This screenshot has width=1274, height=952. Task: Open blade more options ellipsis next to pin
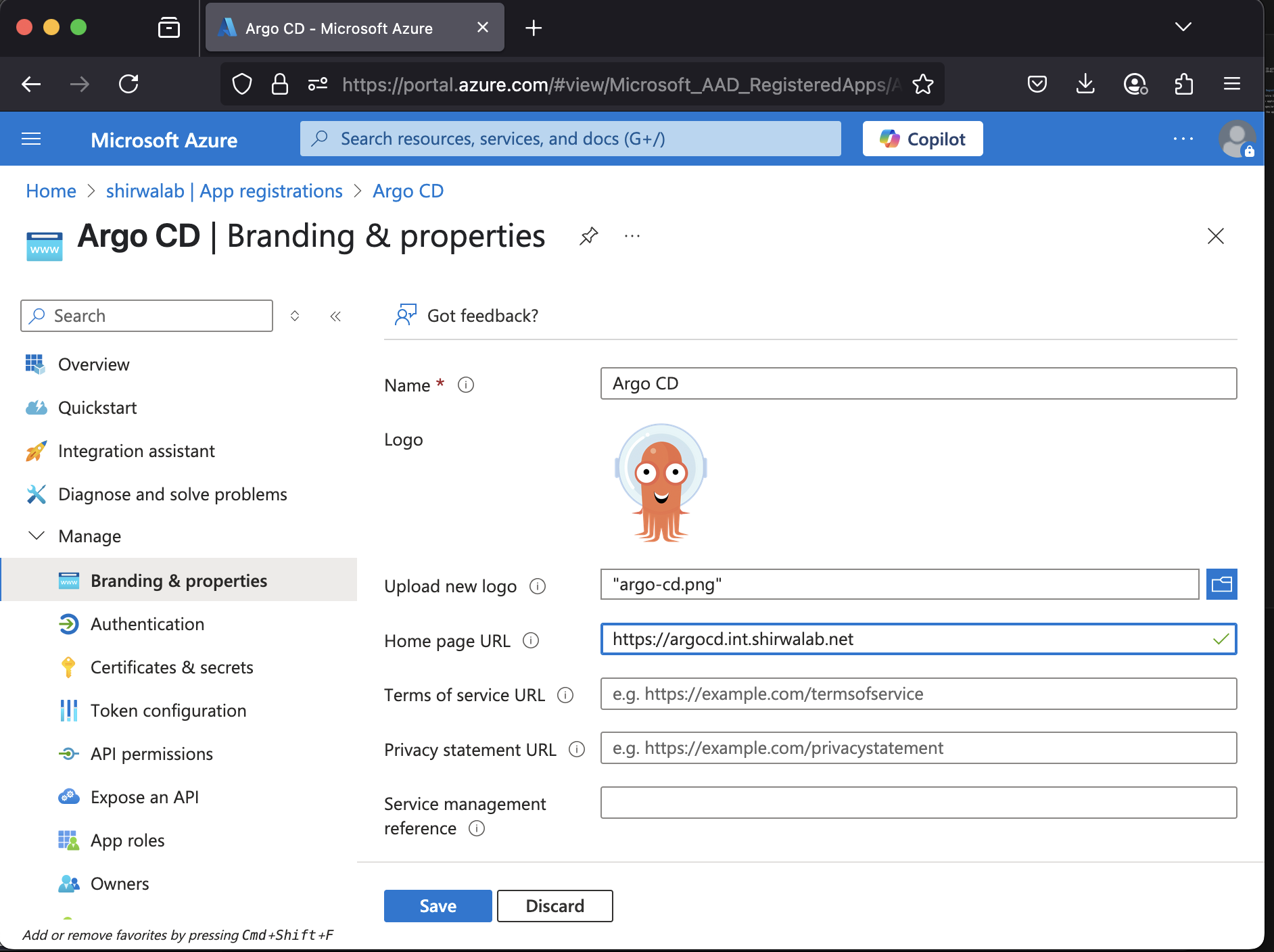coord(632,236)
